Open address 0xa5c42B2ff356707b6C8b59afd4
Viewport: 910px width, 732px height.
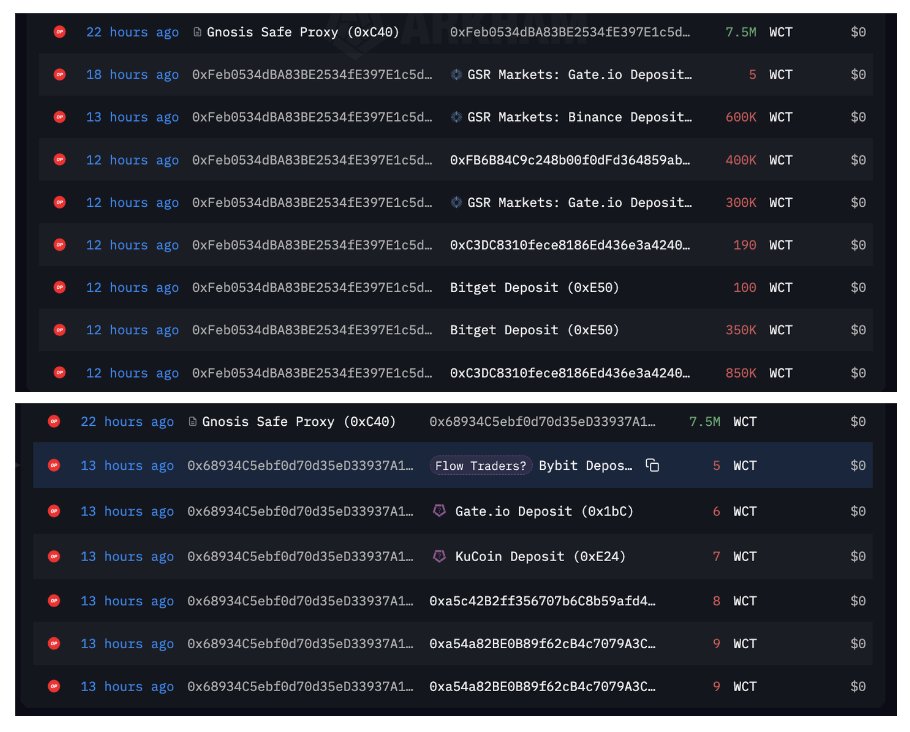542,601
